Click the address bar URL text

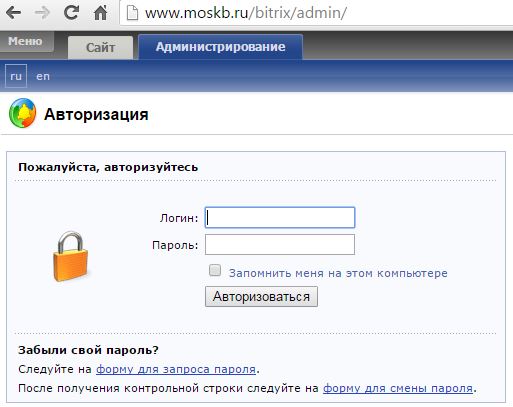point(246,13)
